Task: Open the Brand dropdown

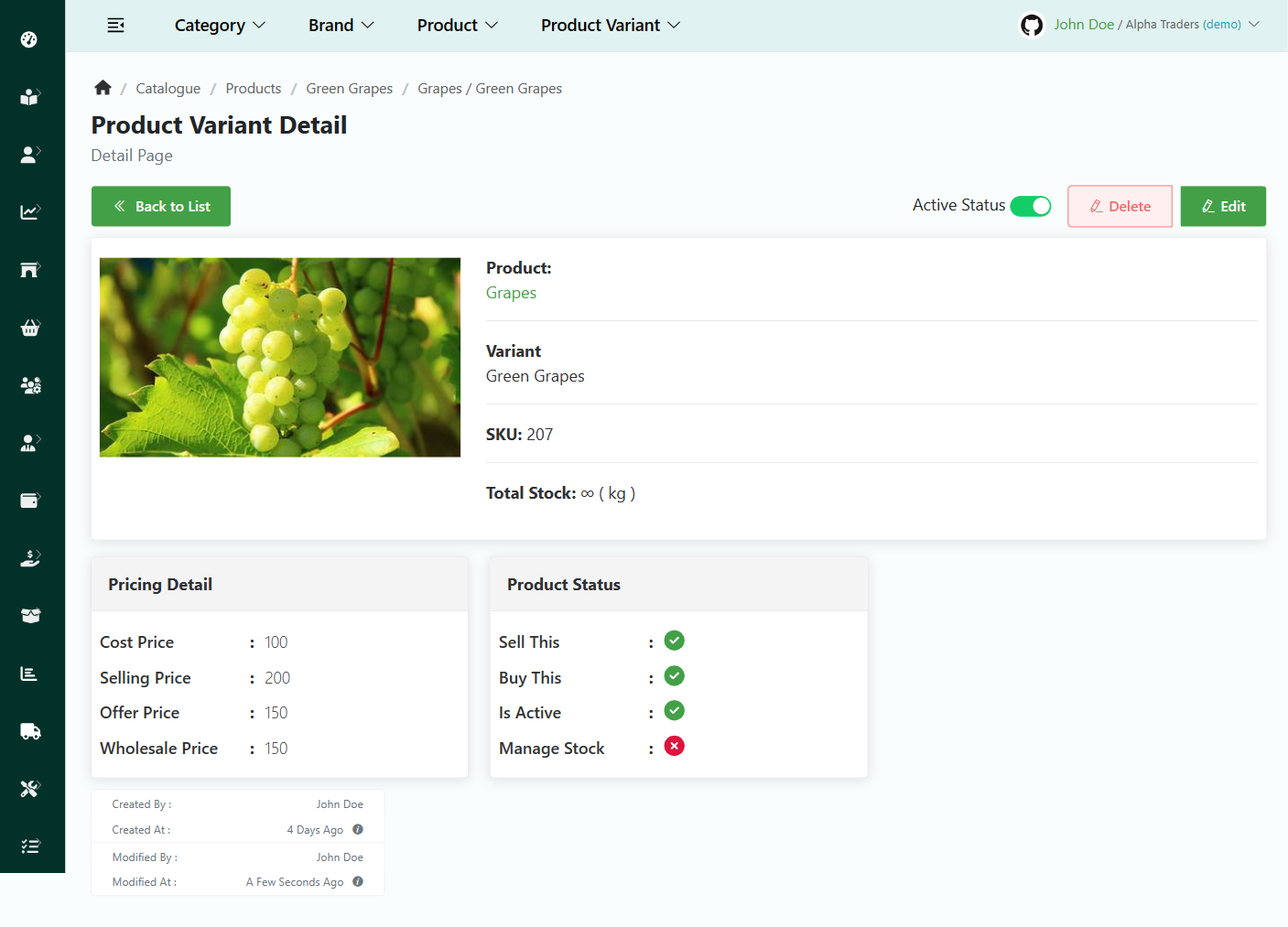Action: 341,26
